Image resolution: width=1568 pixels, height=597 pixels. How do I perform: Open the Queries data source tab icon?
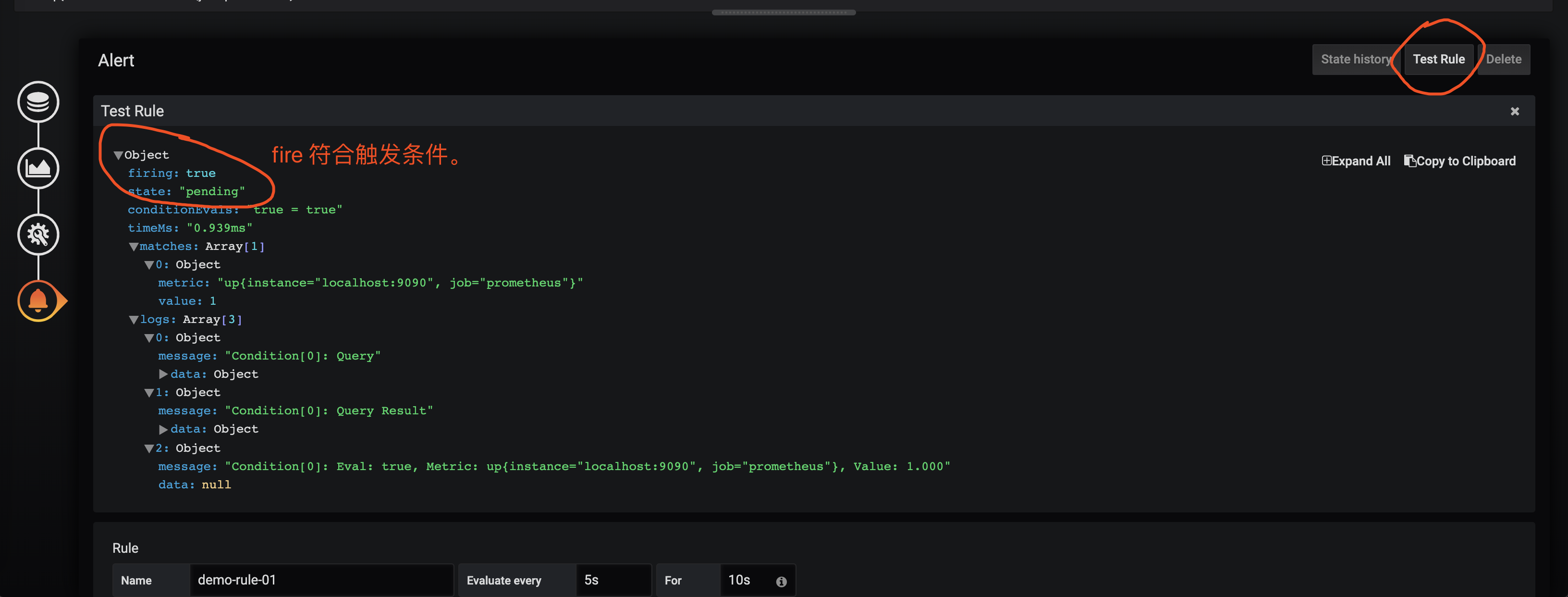[x=38, y=102]
